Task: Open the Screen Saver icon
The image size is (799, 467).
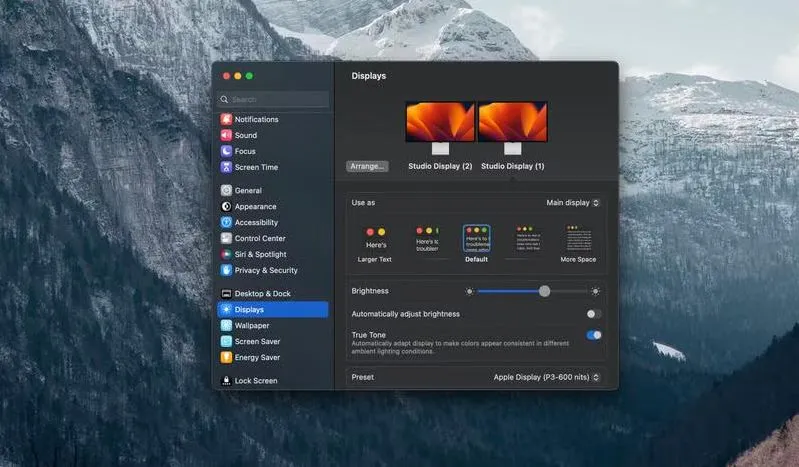Action: (x=226, y=342)
